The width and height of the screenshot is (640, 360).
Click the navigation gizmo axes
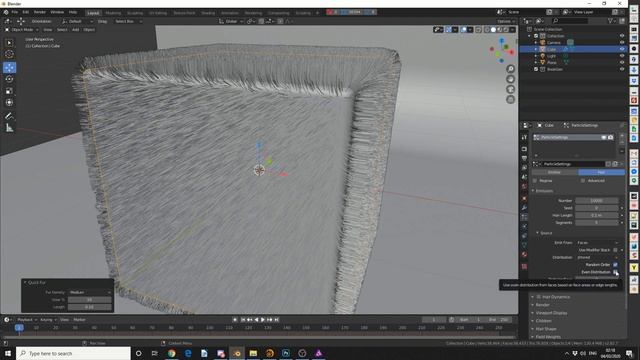click(x=502, y=50)
